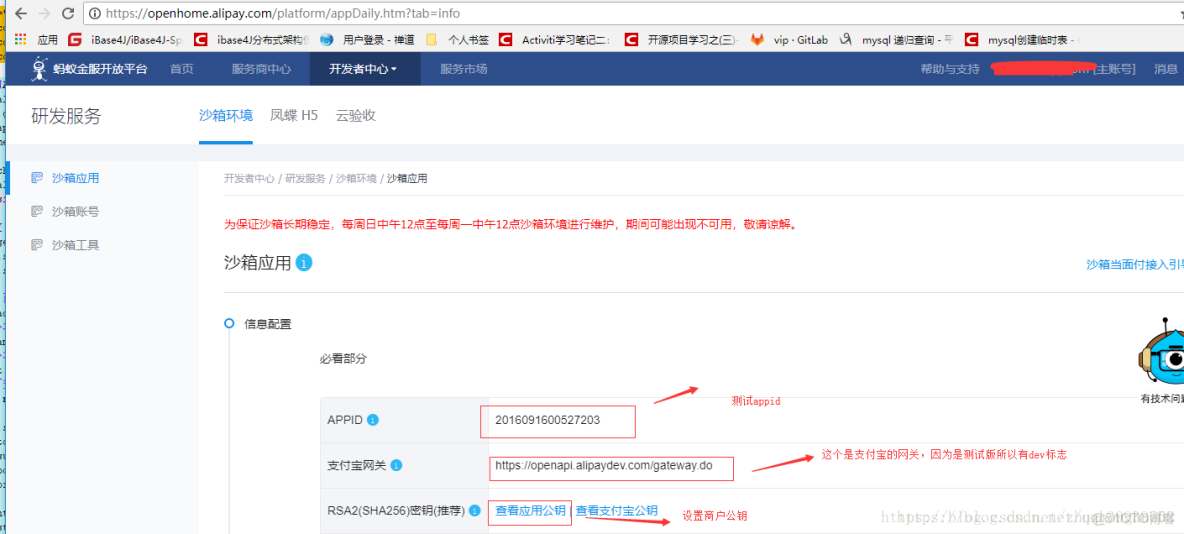Open the ibase4J分布式架构 bookmark
Viewport: 1184px width, 534px height.
[x=252, y=39]
